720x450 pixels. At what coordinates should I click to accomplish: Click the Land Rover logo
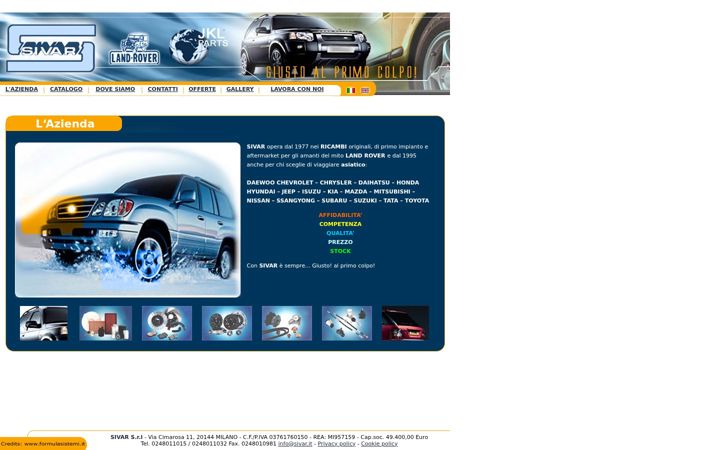pyautogui.click(x=135, y=49)
